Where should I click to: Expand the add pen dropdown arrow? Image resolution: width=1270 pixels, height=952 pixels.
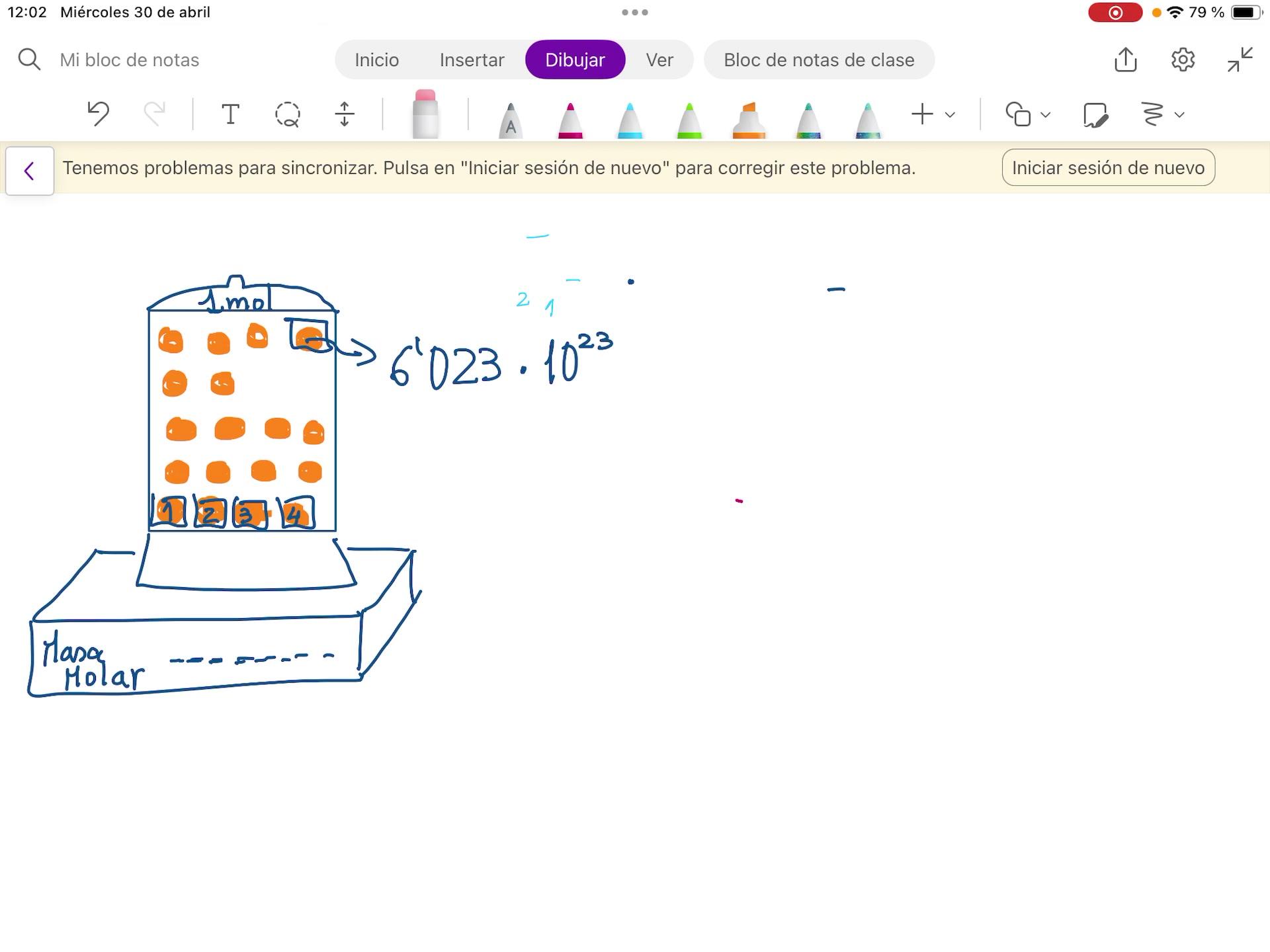click(951, 115)
